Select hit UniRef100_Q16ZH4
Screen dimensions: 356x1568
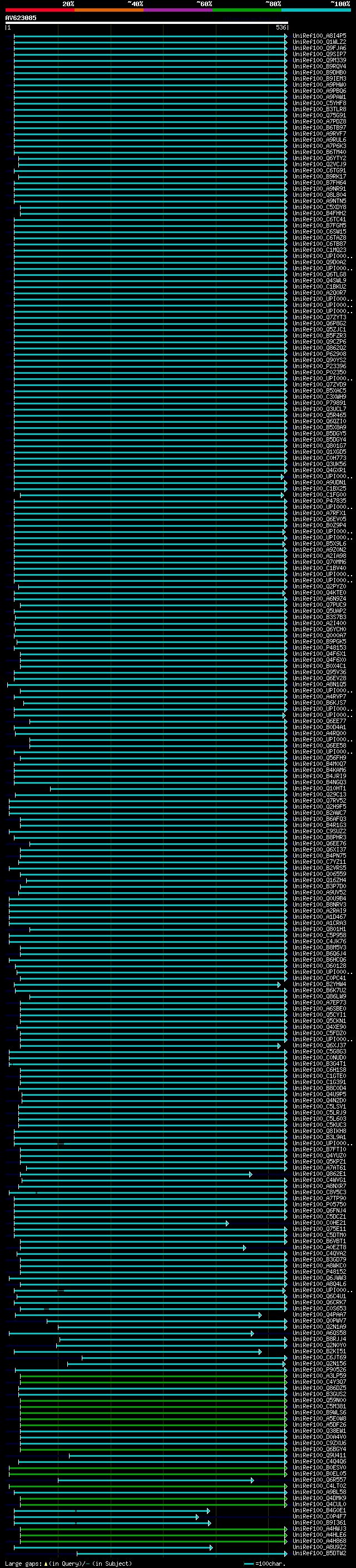319,880
